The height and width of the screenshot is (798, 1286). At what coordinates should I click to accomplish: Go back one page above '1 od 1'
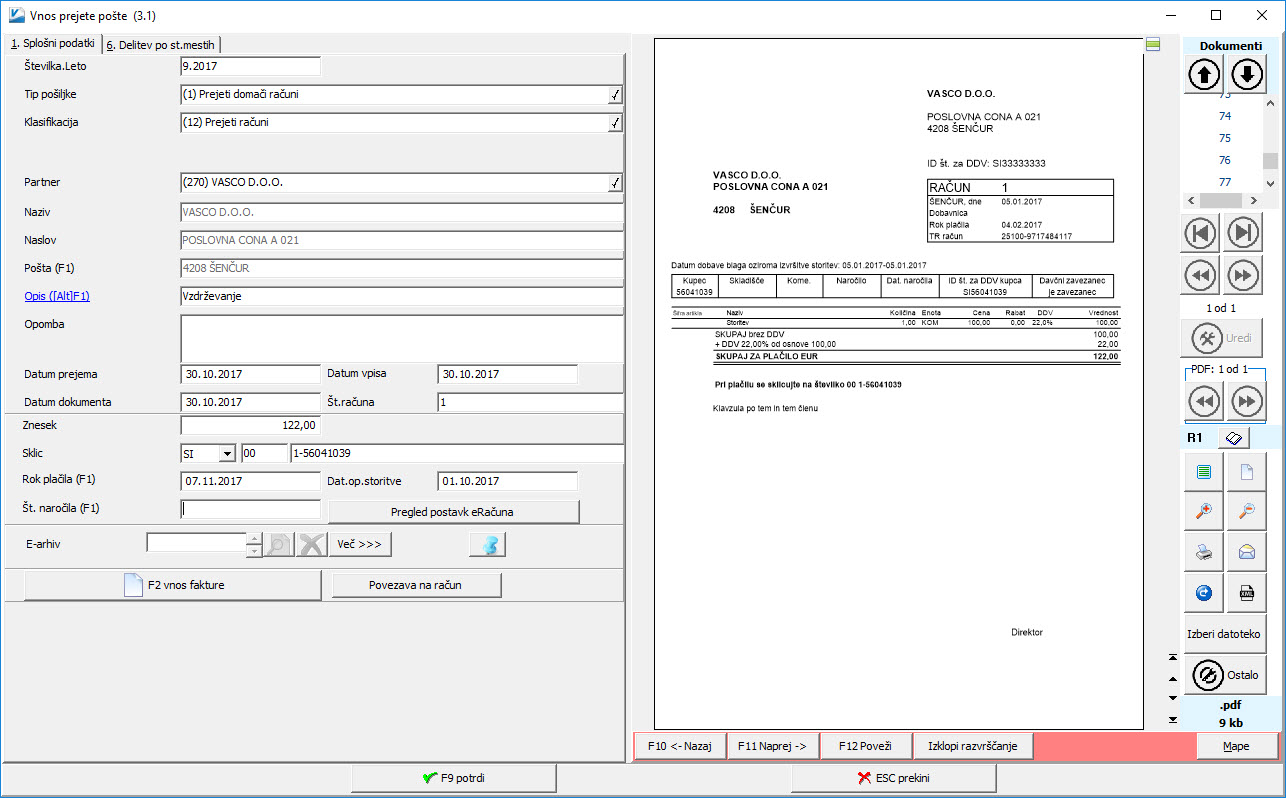tap(1200, 275)
